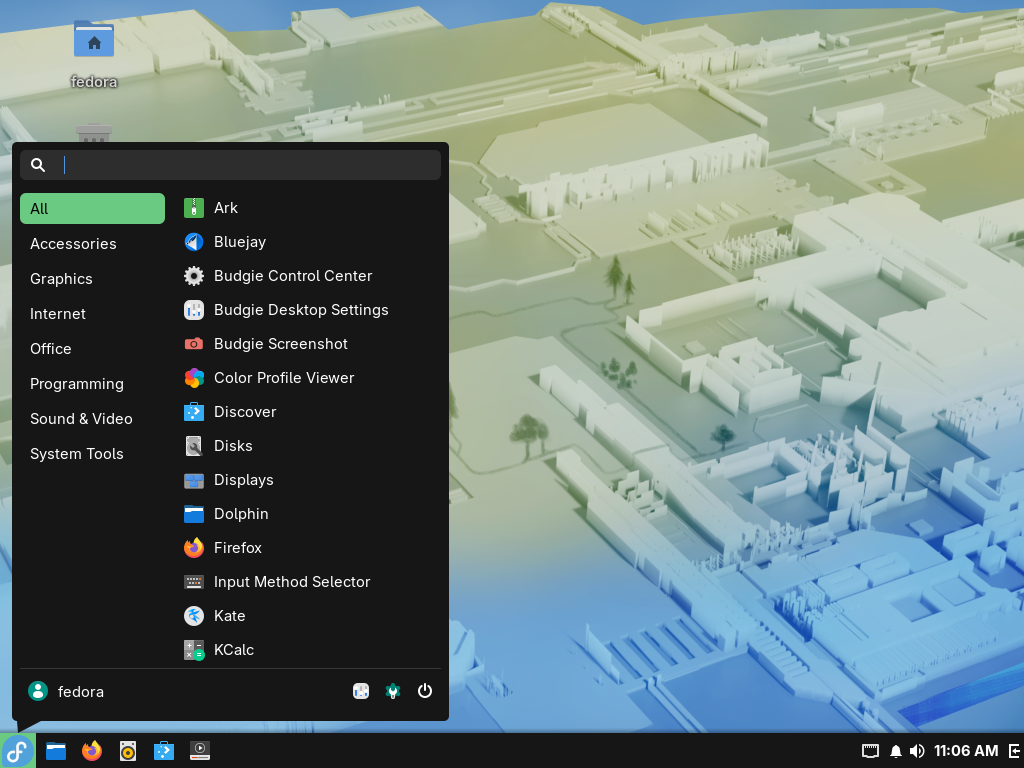Click the 11:06 AM clock

[x=966, y=751]
